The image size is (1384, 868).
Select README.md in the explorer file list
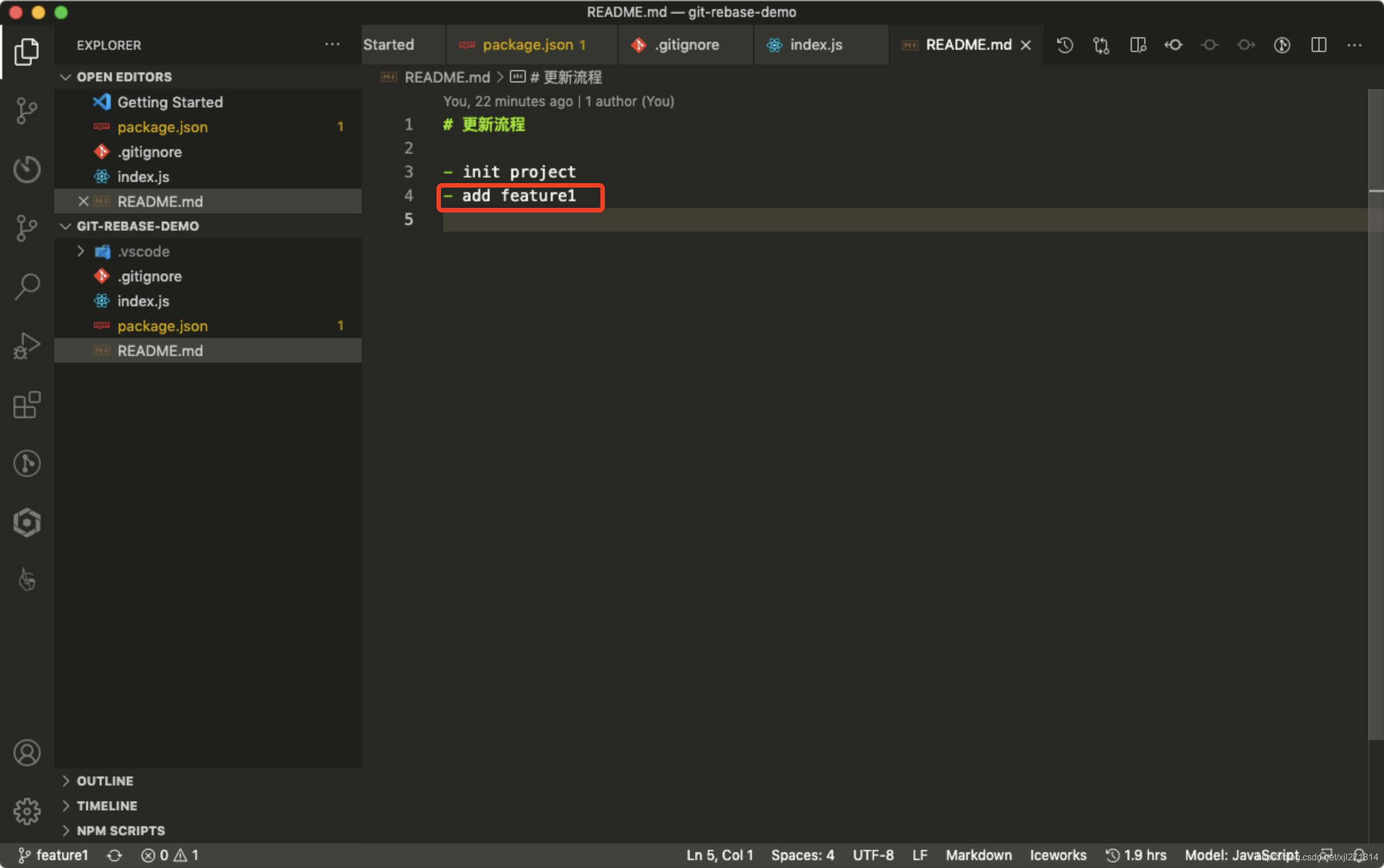click(x=160, y=350)
